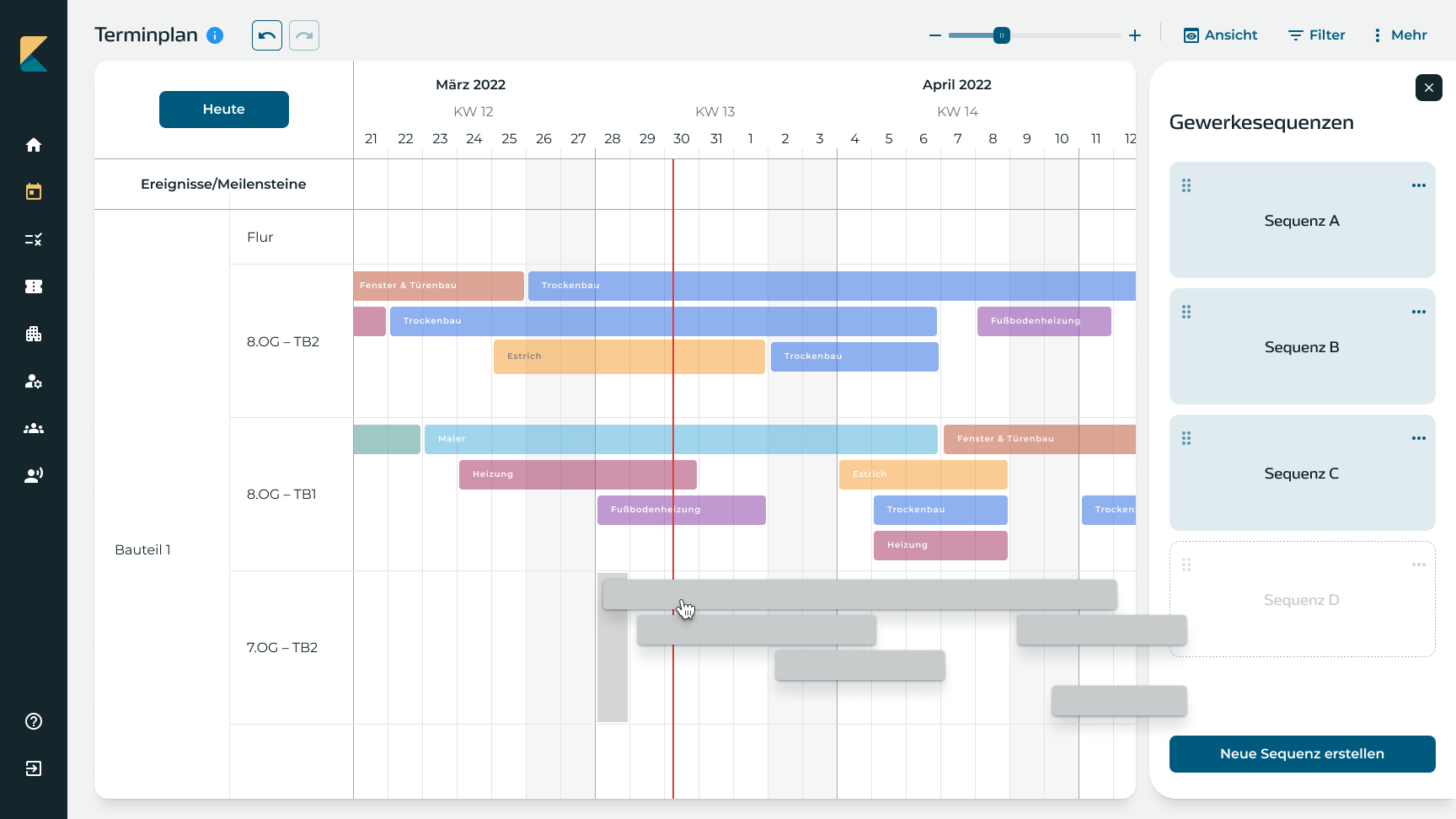Zoom out with the minus icon
Viewport: 1456px width, 819px height.
(x=934, y=35)
